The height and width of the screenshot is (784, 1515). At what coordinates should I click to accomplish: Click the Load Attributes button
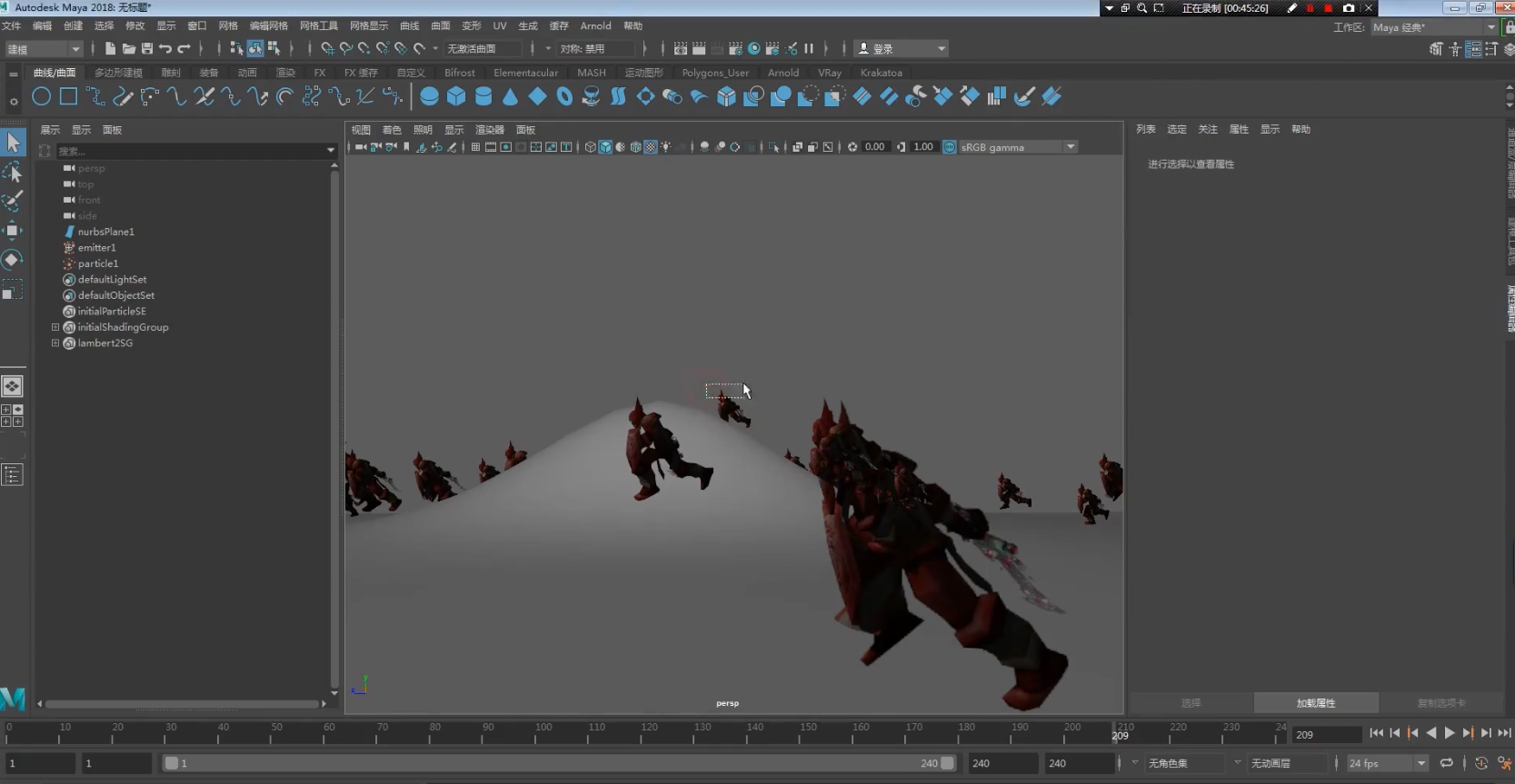[1316, 703]
